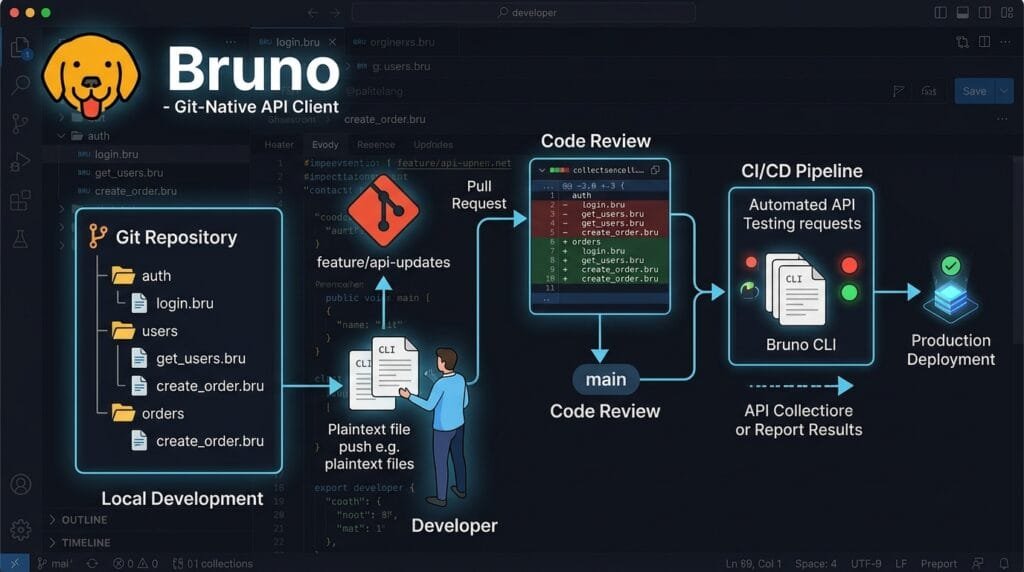
Task: Select the Updndes tab
Action: tap(433, 144)
